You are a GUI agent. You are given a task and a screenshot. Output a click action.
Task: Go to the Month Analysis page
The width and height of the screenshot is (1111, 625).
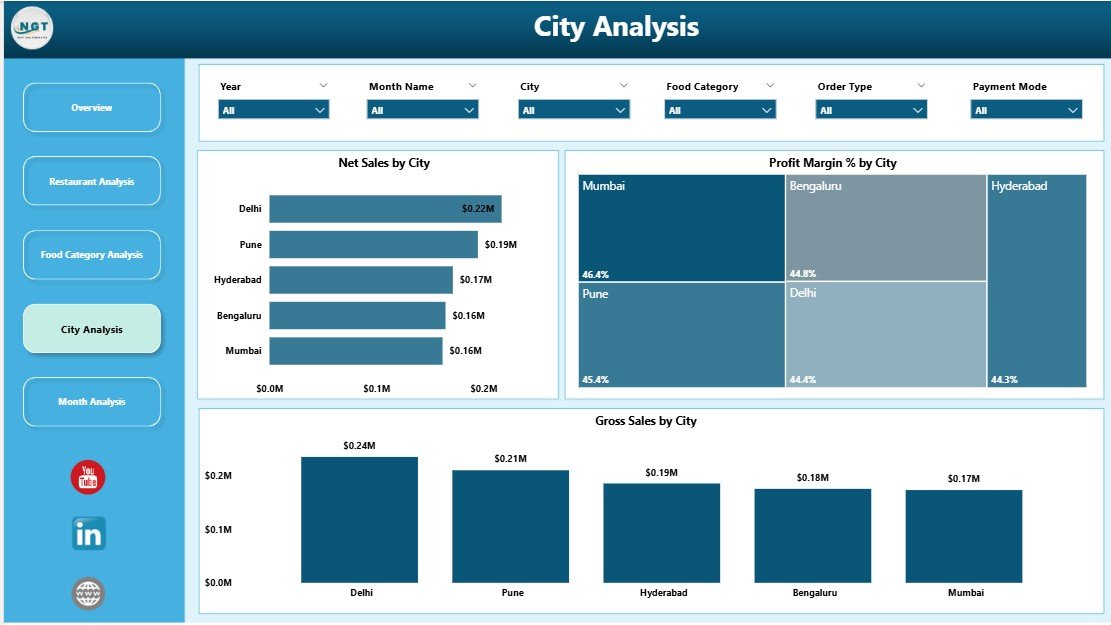[x=91, y=402]
